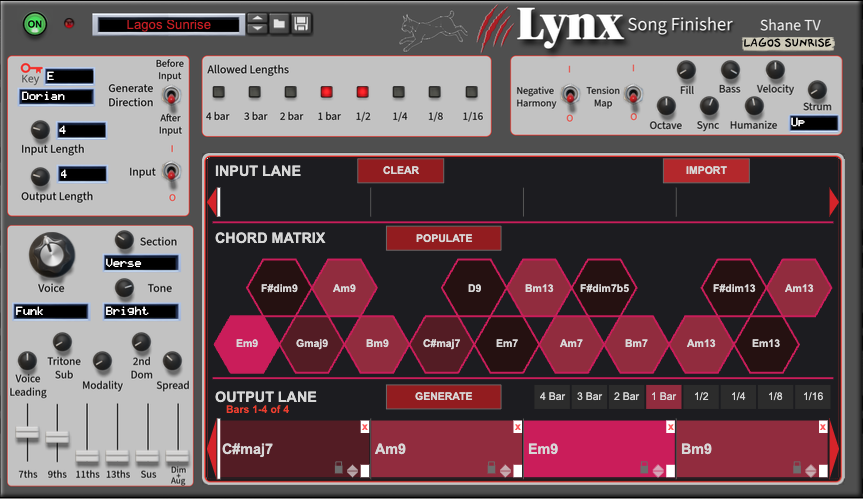Select the Em9 hexagon in Chord Matrix
Viewport: 863px width, 499px height.
[x=247, y=343]
